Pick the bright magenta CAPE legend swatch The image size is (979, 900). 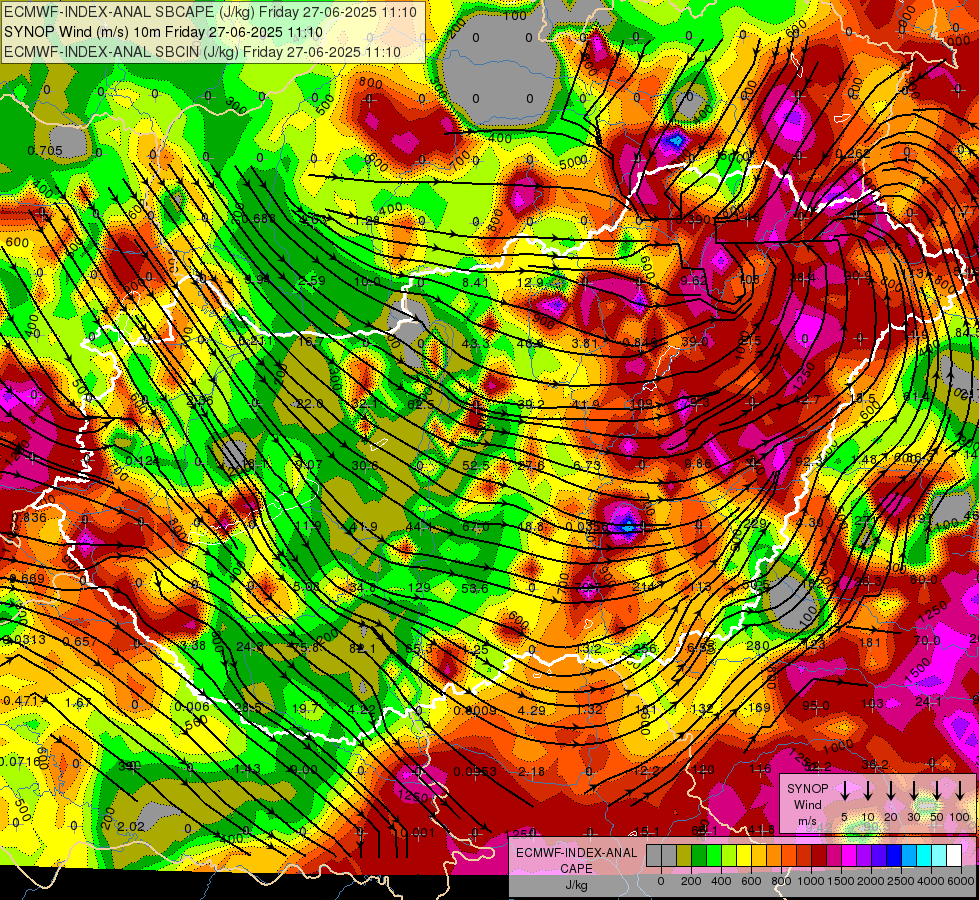849,855
